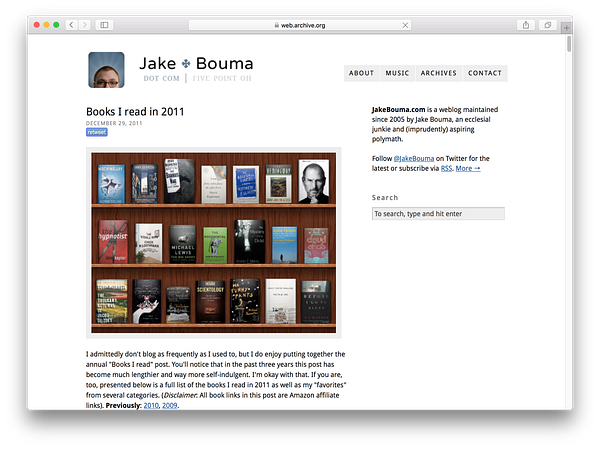Viewport: 600px width, 449px height.
Task: Click the Hemingway book cover
Action: (279, 184)
